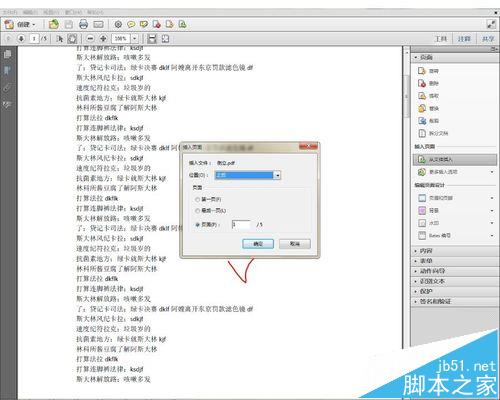The width and height of the screenshot is (500, 400).
Task: Open the zoom level dropdown arrow
Action: point(135,39)
